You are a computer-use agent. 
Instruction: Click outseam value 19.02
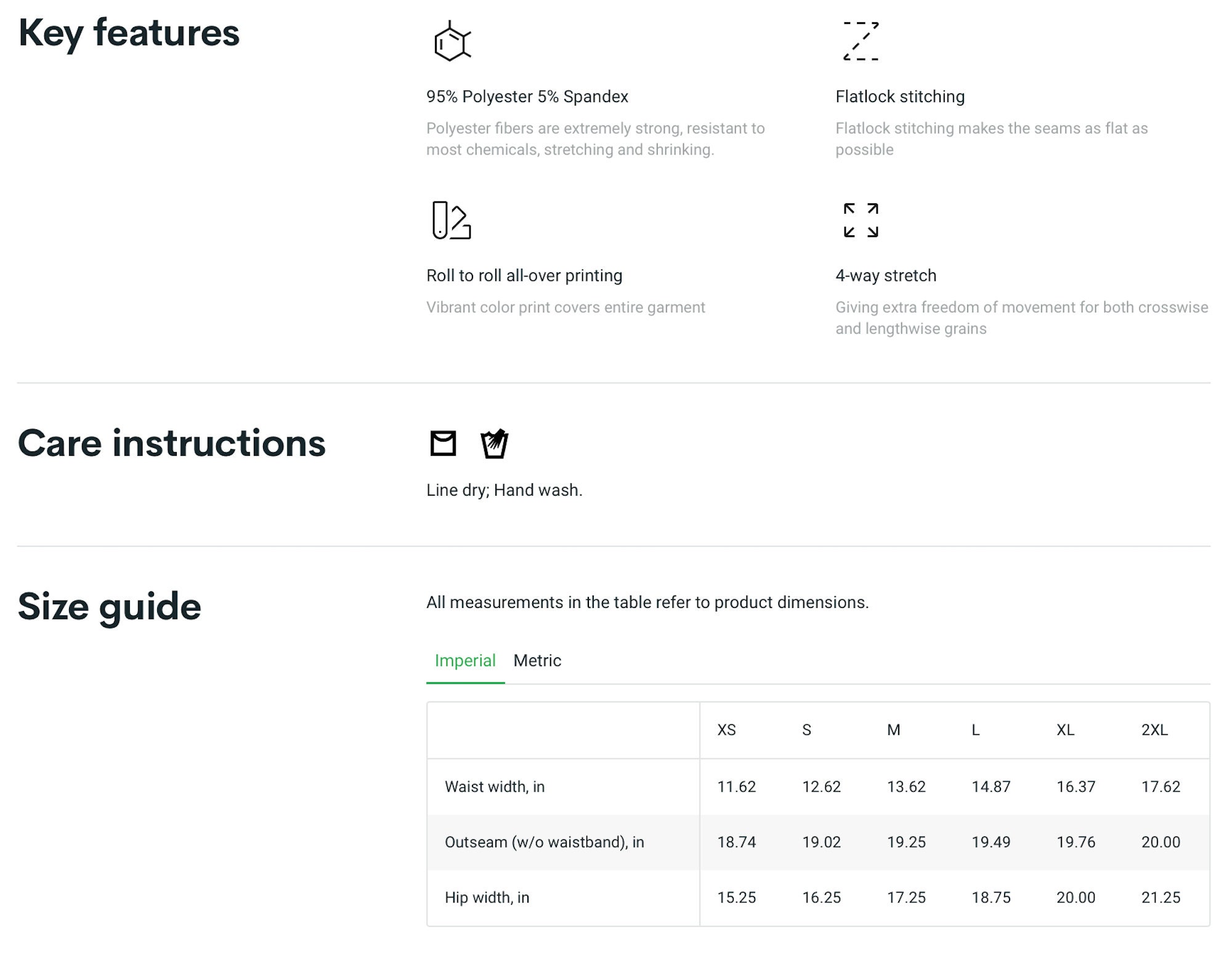point(821,842)
